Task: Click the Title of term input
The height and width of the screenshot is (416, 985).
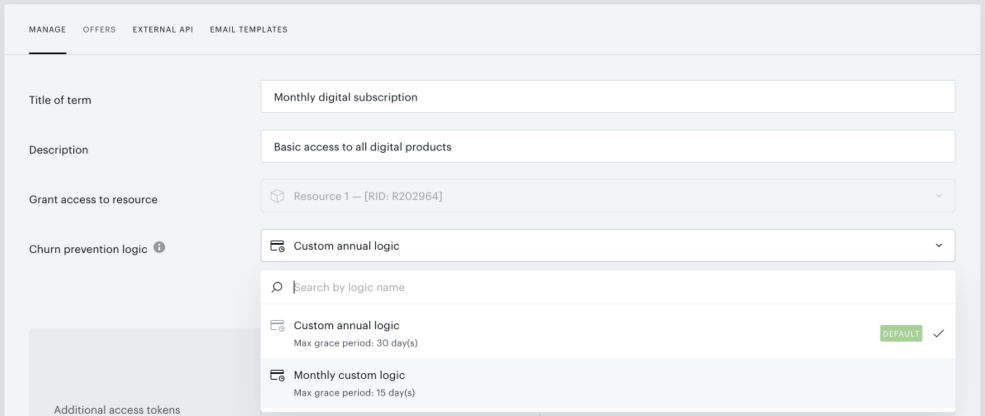Action: coord(607,97)
